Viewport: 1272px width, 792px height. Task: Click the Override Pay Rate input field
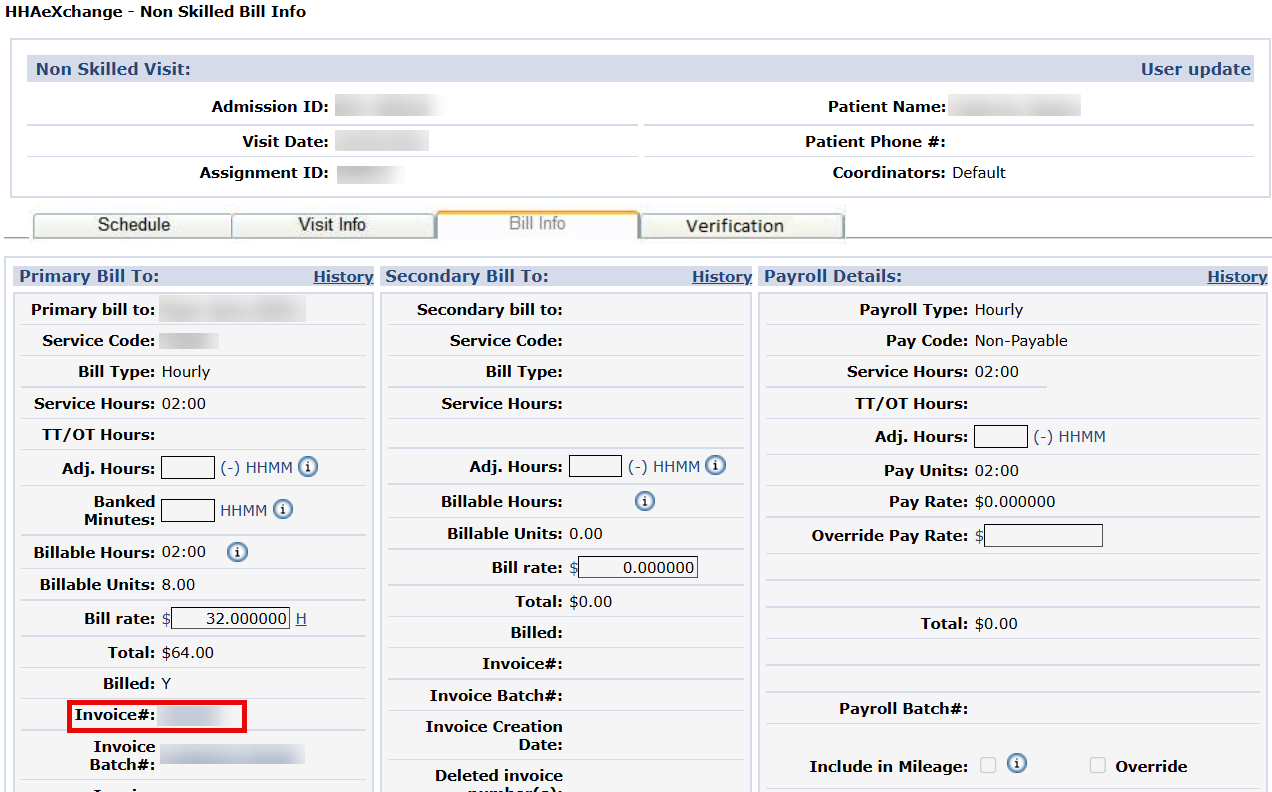coord(1044,535)
